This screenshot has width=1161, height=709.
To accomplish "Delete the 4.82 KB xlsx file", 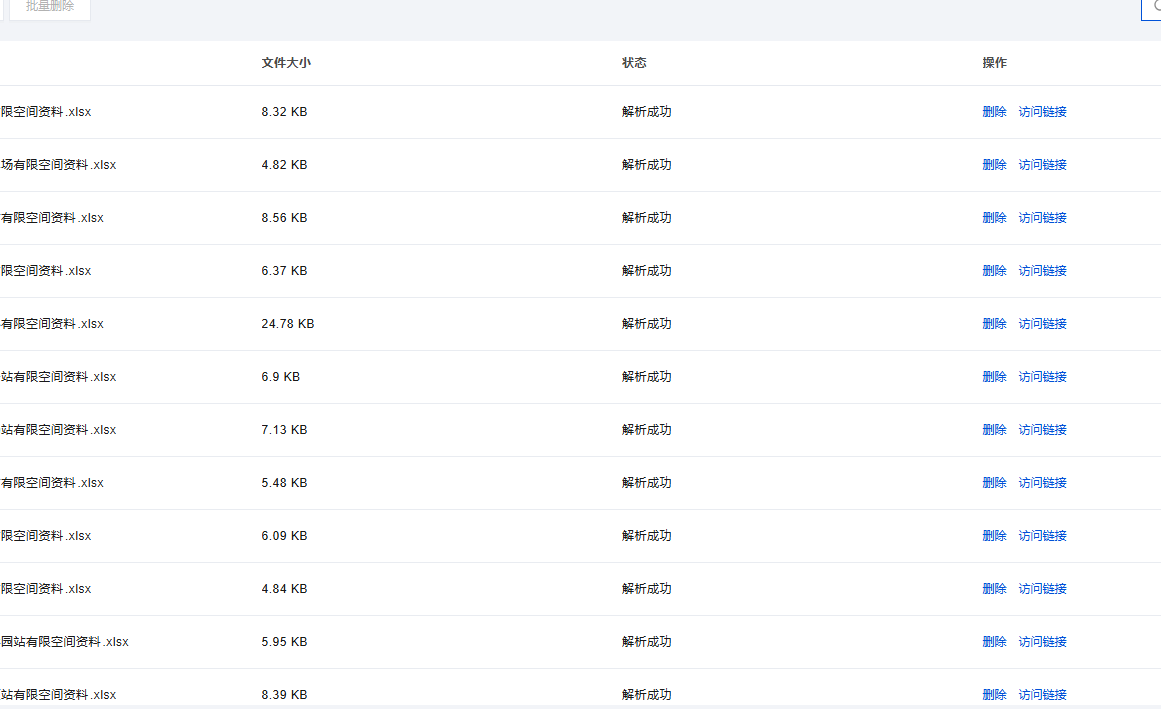I will point(994,165).
